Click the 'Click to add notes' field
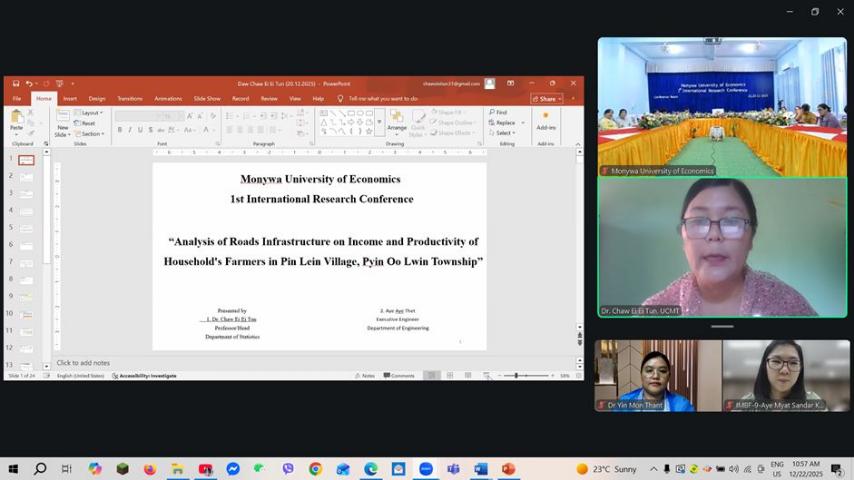Viewport: 854px width, 480px height. (84, 363)
